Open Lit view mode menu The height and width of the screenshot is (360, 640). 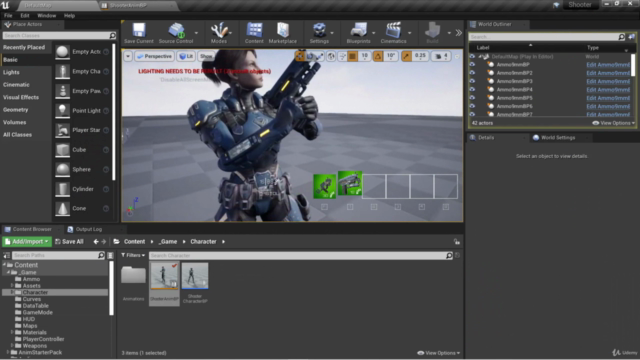186,56
